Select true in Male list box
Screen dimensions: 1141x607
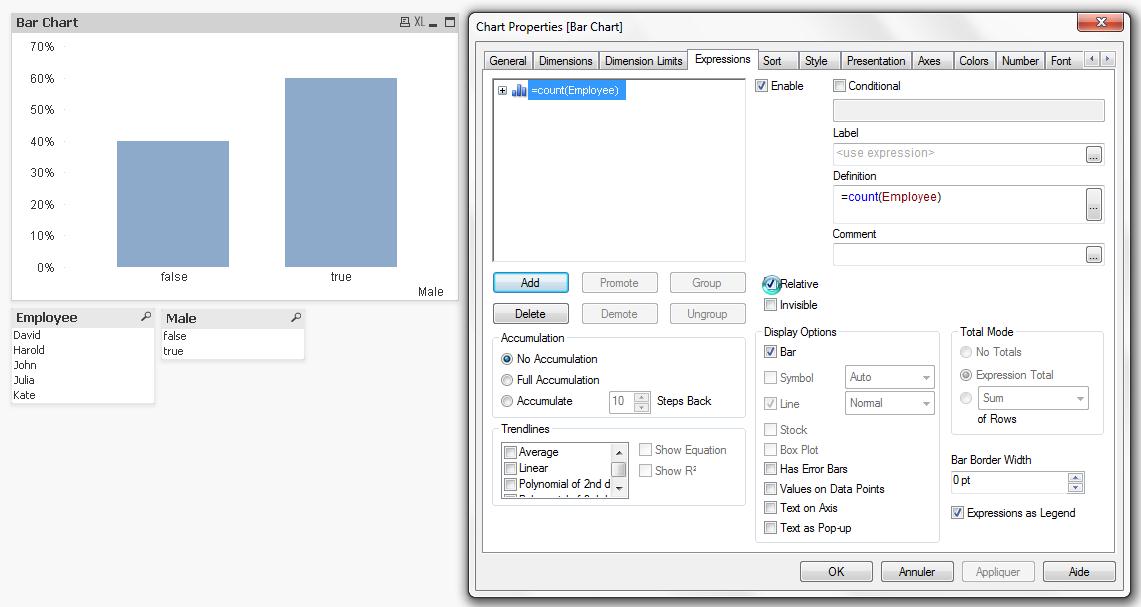(232, 351)
